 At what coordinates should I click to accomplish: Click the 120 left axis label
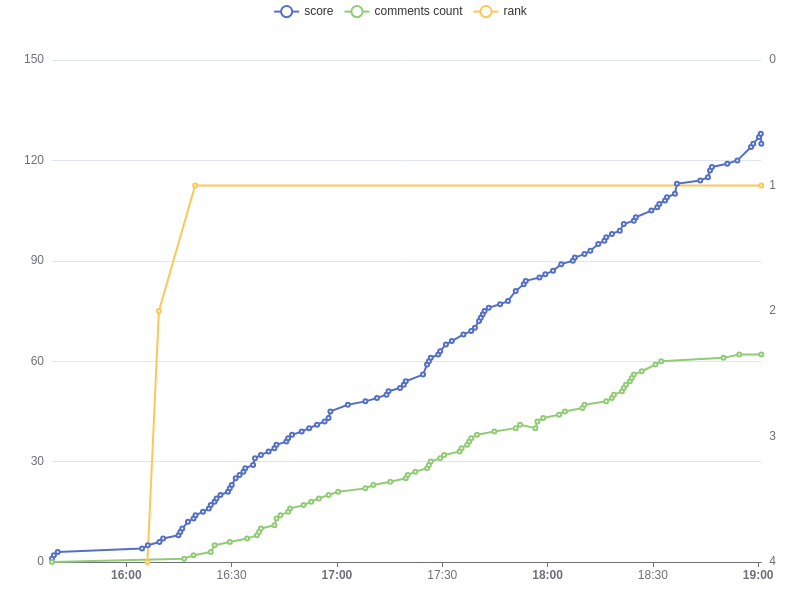click(34, 160)
